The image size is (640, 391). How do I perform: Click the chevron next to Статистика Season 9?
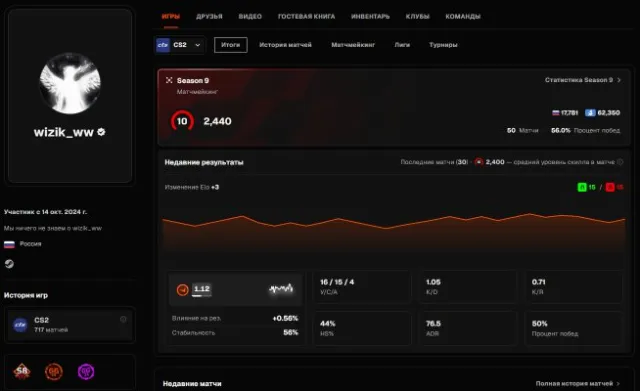pos(619,80)
